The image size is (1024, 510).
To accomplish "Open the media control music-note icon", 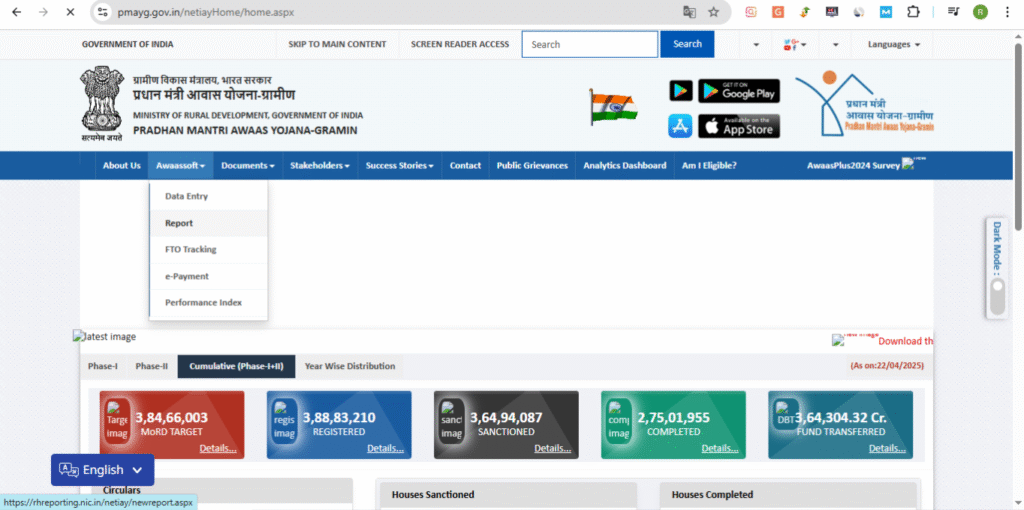I will point(953,12).
